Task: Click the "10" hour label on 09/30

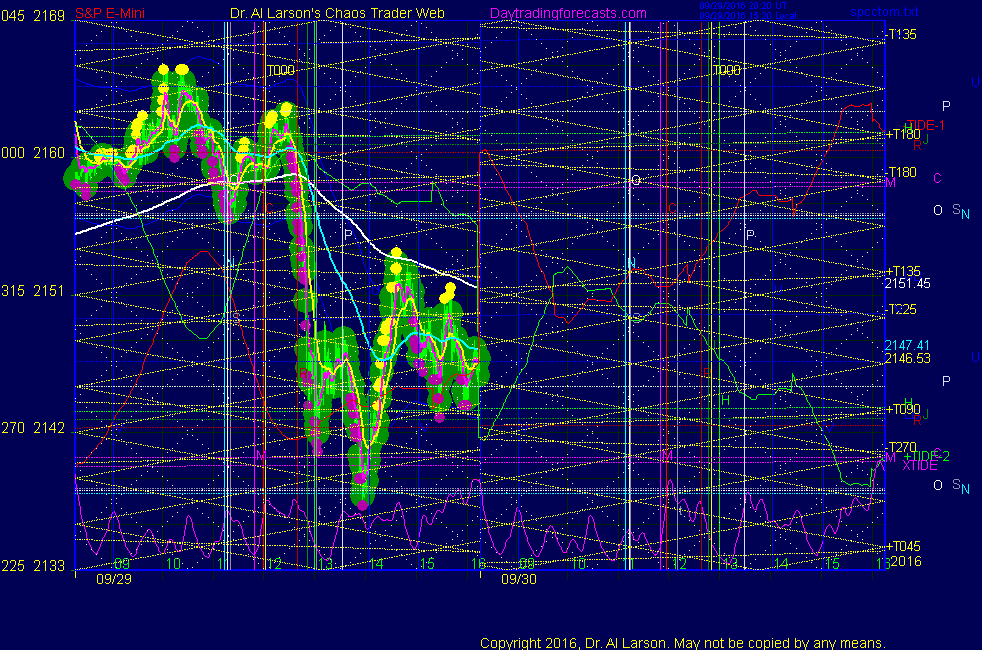Action: pos(578,564)
